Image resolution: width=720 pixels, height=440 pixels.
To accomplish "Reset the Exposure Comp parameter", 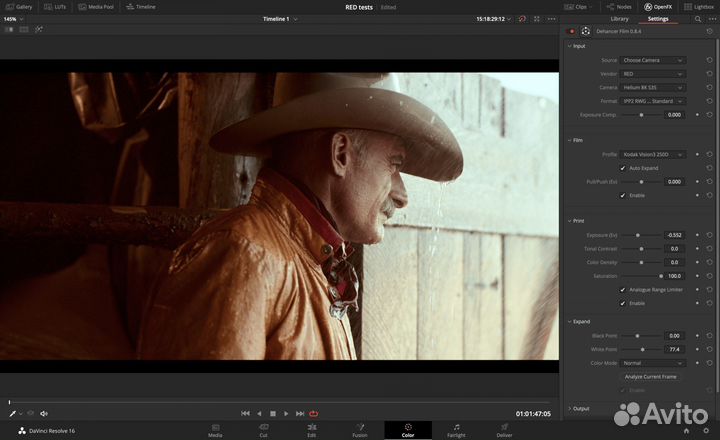I will [x=709, y=115].
